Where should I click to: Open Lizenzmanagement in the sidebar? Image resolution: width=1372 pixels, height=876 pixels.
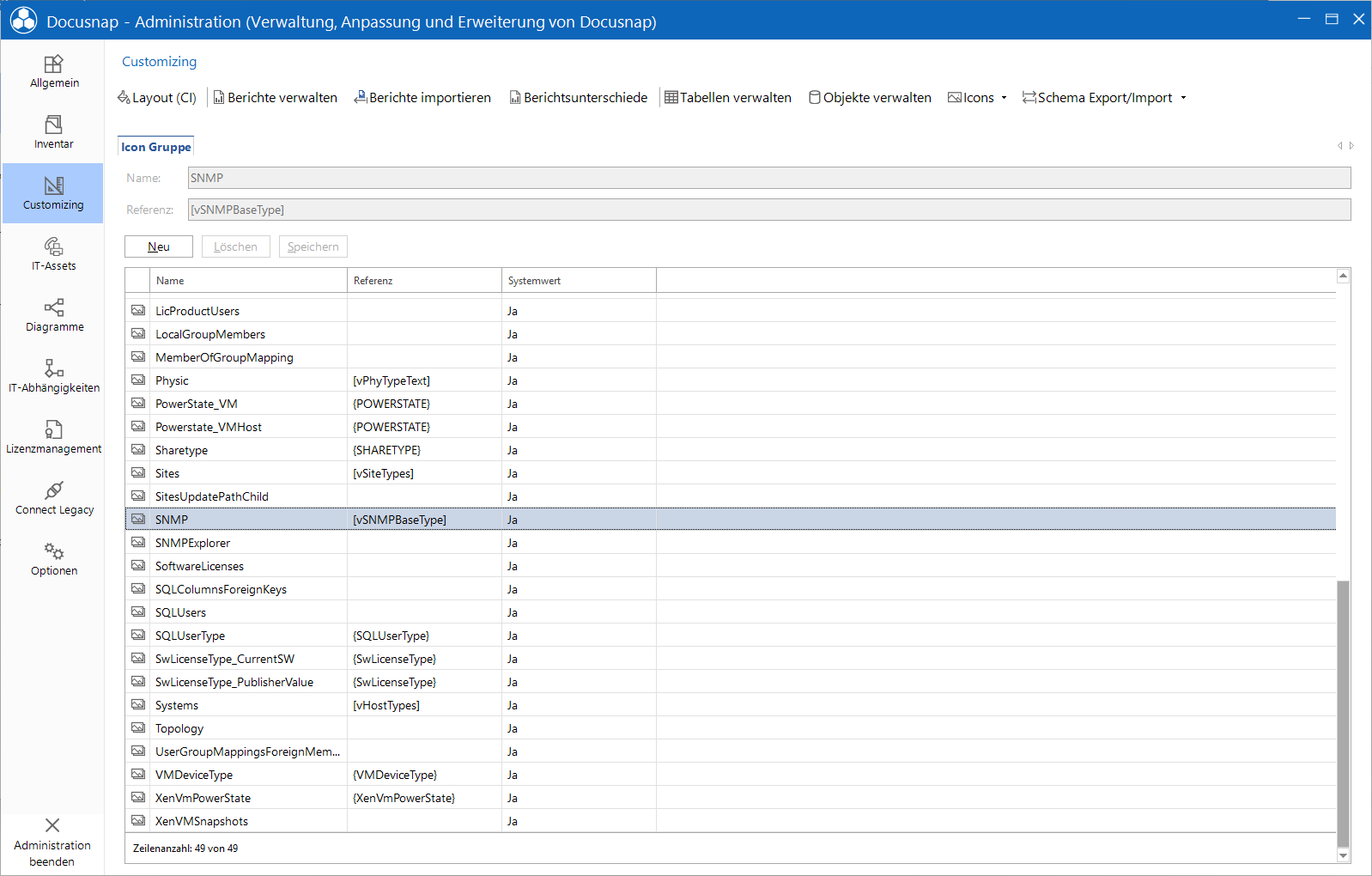click(53, 438)
